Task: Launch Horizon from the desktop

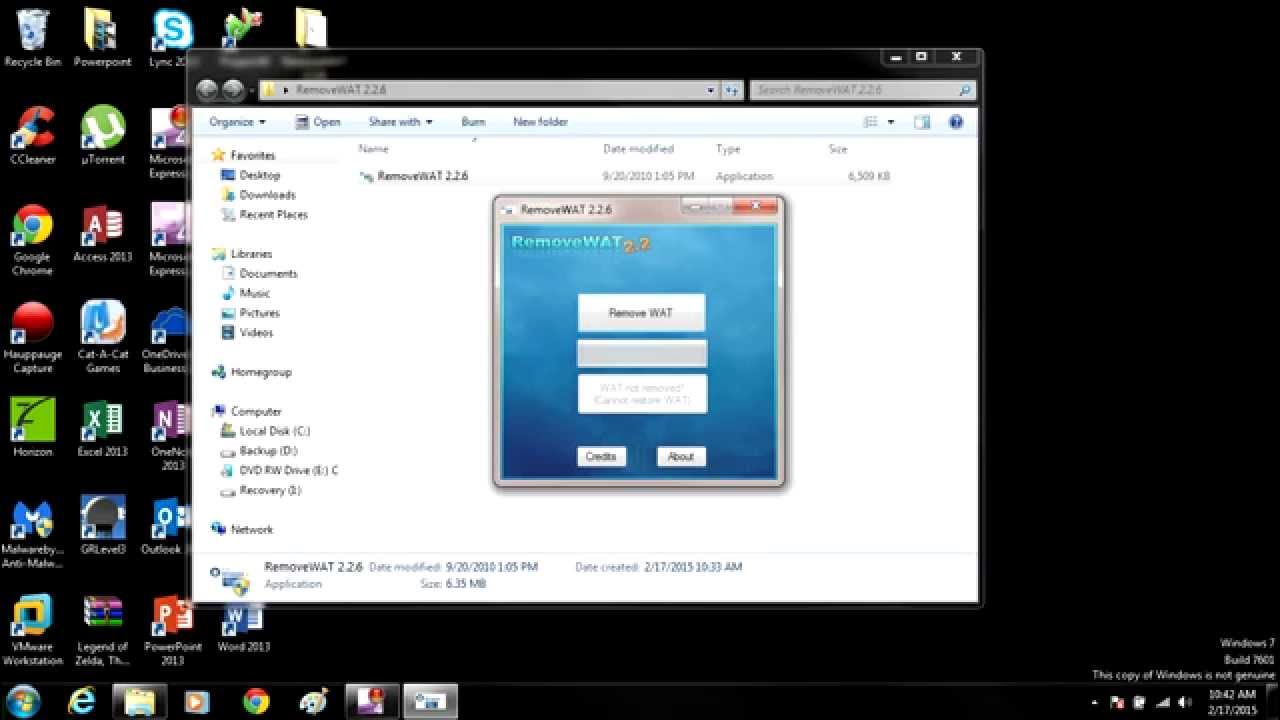Action: point(32,428)
